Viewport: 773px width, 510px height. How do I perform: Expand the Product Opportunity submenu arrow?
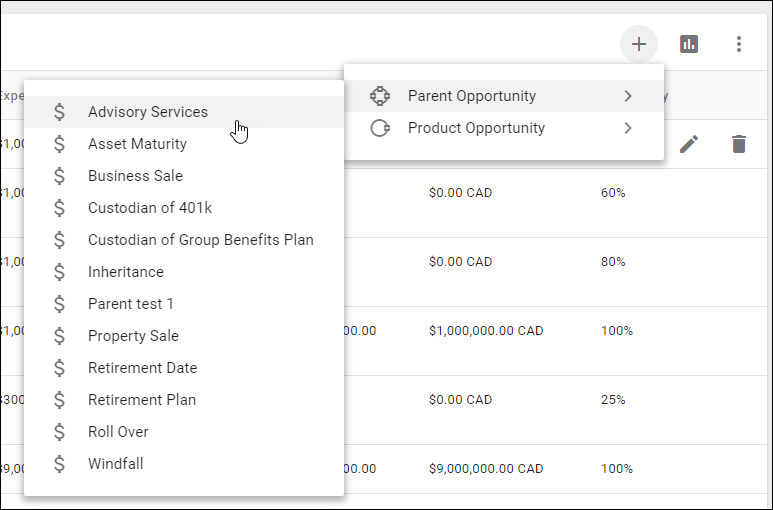point(628,128)
